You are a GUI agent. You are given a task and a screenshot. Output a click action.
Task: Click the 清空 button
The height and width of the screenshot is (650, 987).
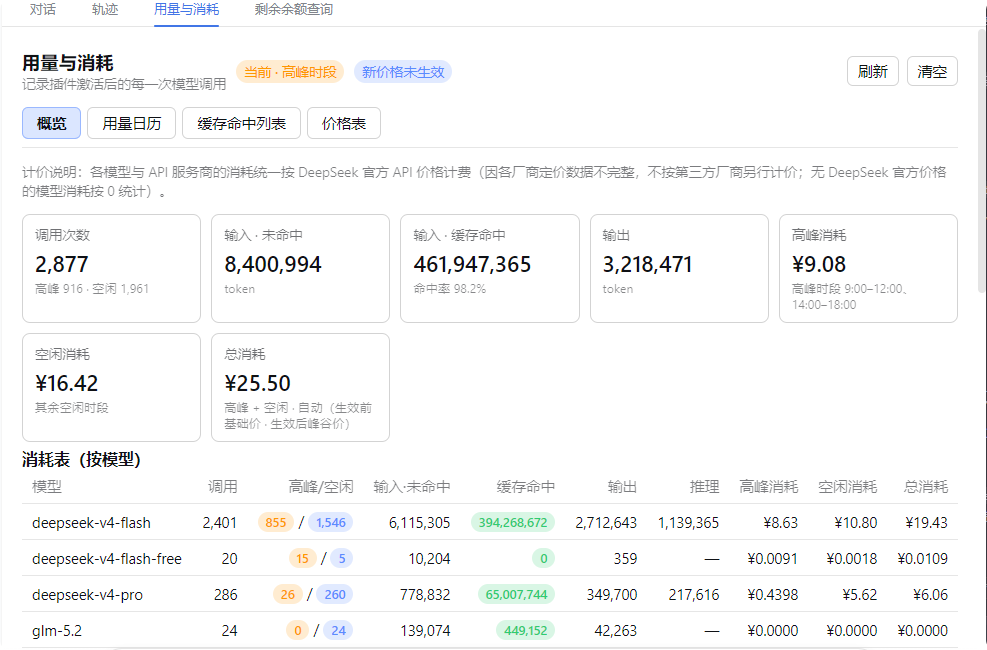[x=932, y=71]
